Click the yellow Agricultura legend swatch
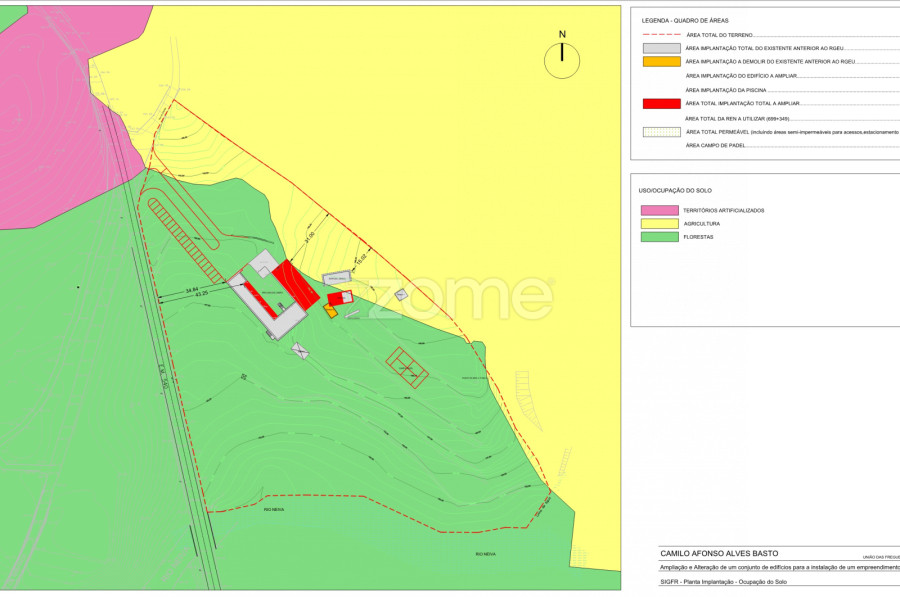Screen dimensions: 900x597 click(659, 223)
